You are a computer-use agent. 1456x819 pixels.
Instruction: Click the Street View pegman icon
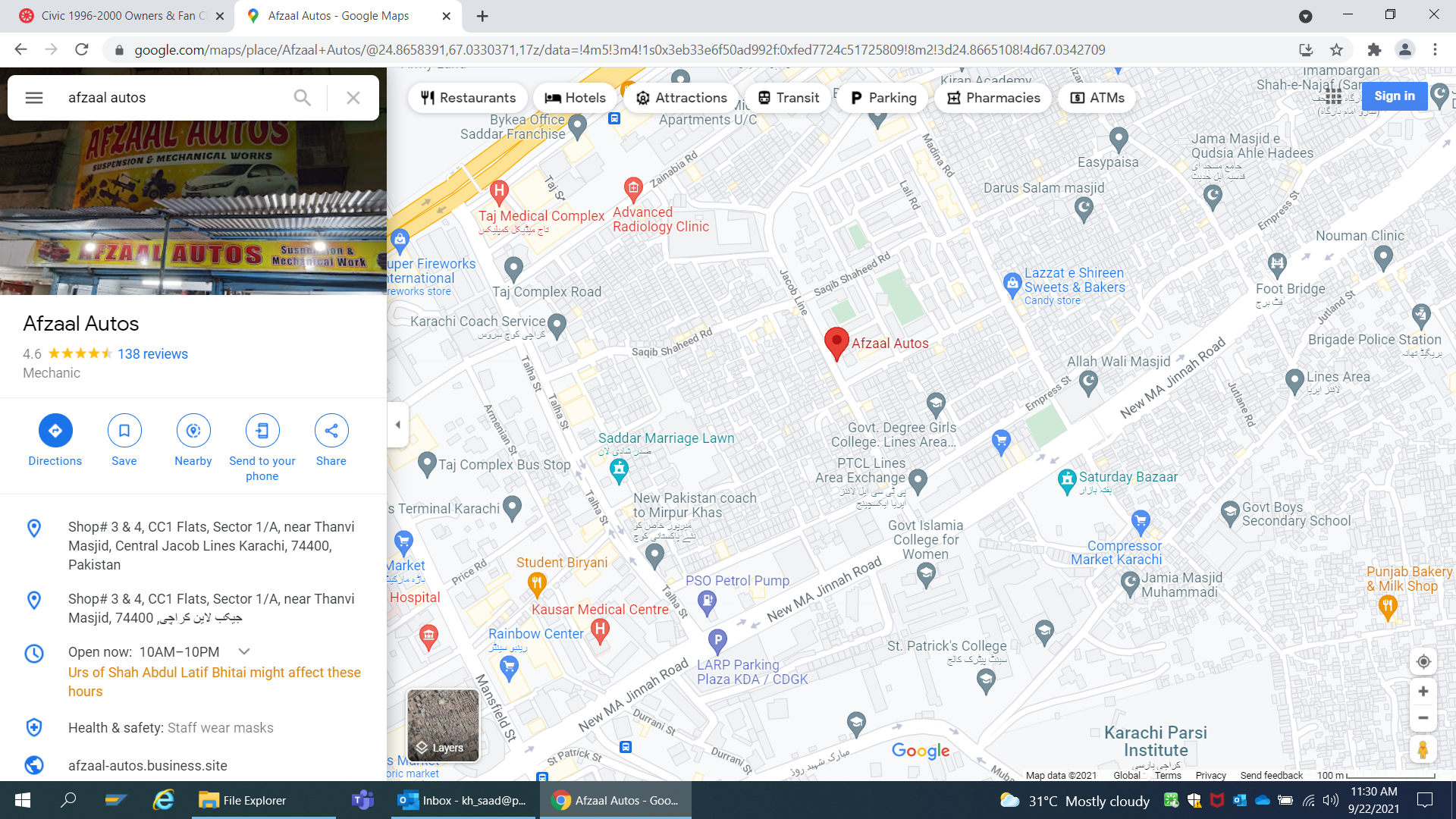click(1423, 750)
